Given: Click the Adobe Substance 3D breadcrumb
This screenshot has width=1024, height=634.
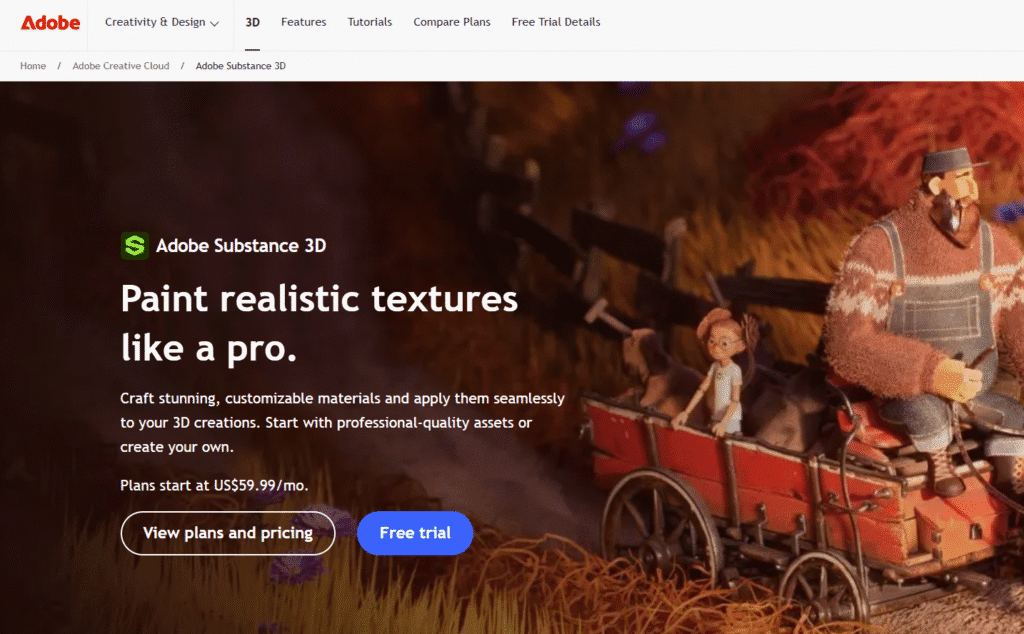Looking at the screenshot, I should [x=240, y=65].
